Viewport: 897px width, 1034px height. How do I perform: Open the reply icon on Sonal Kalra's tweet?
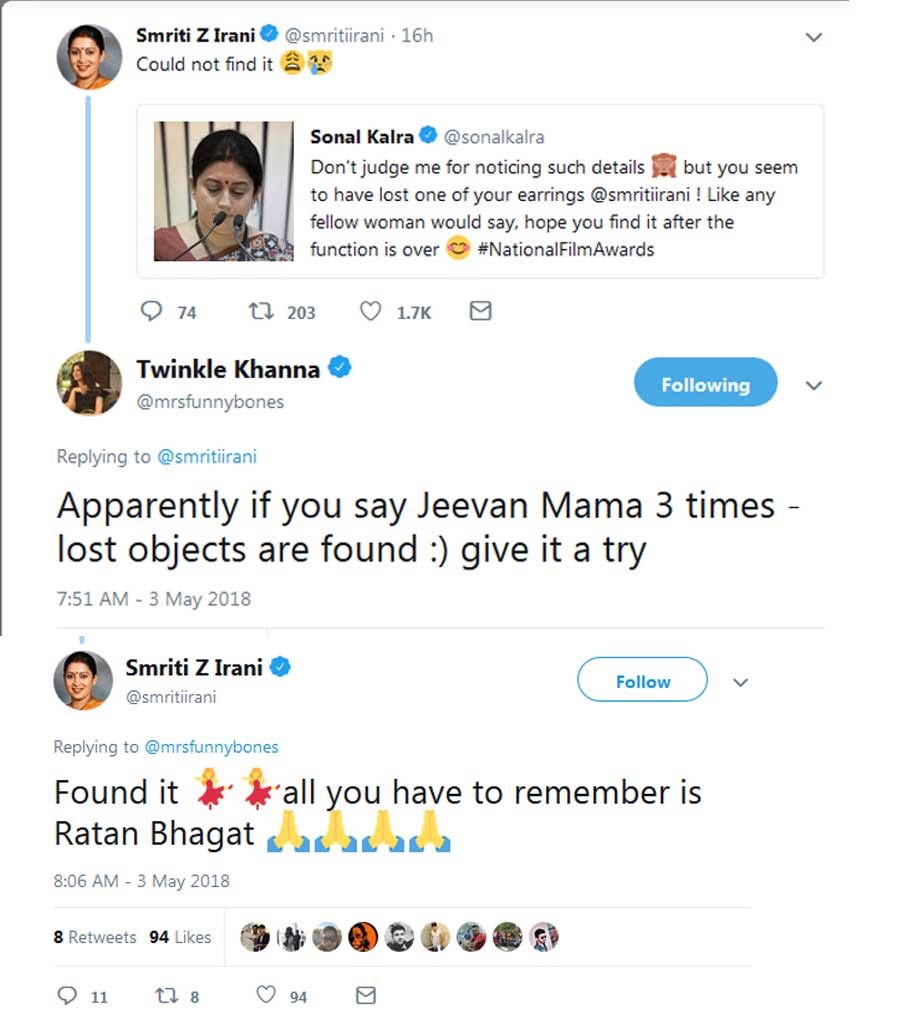click(x=150, y=311)
